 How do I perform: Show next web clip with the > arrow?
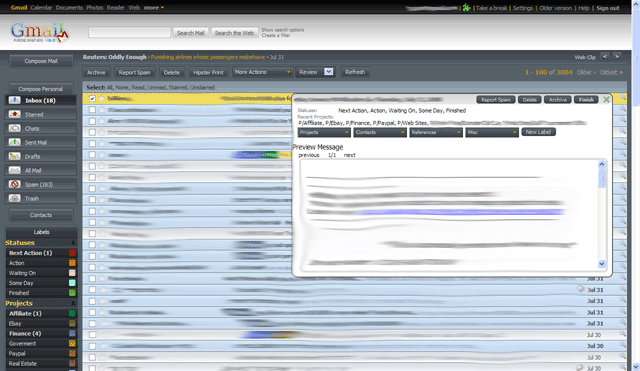pos(617,56)
